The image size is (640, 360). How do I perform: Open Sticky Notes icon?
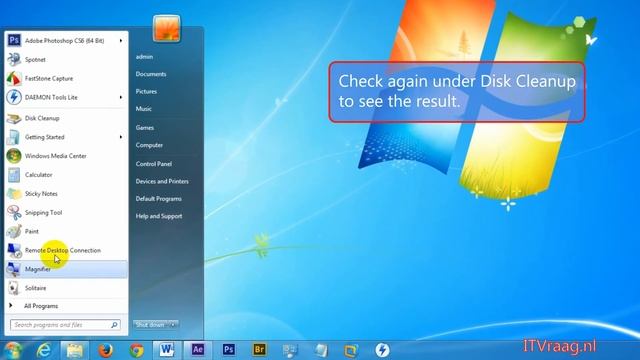pyautogui.click(x=13, y=194)
